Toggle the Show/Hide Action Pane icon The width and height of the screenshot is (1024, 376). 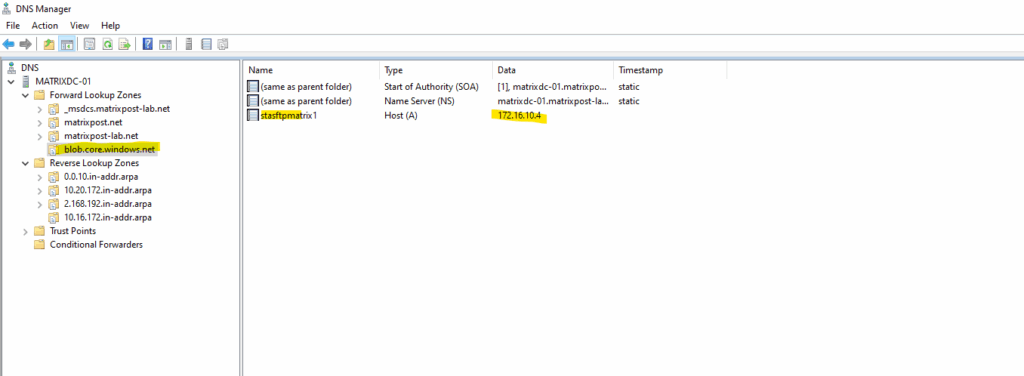(x=165, y=44)
